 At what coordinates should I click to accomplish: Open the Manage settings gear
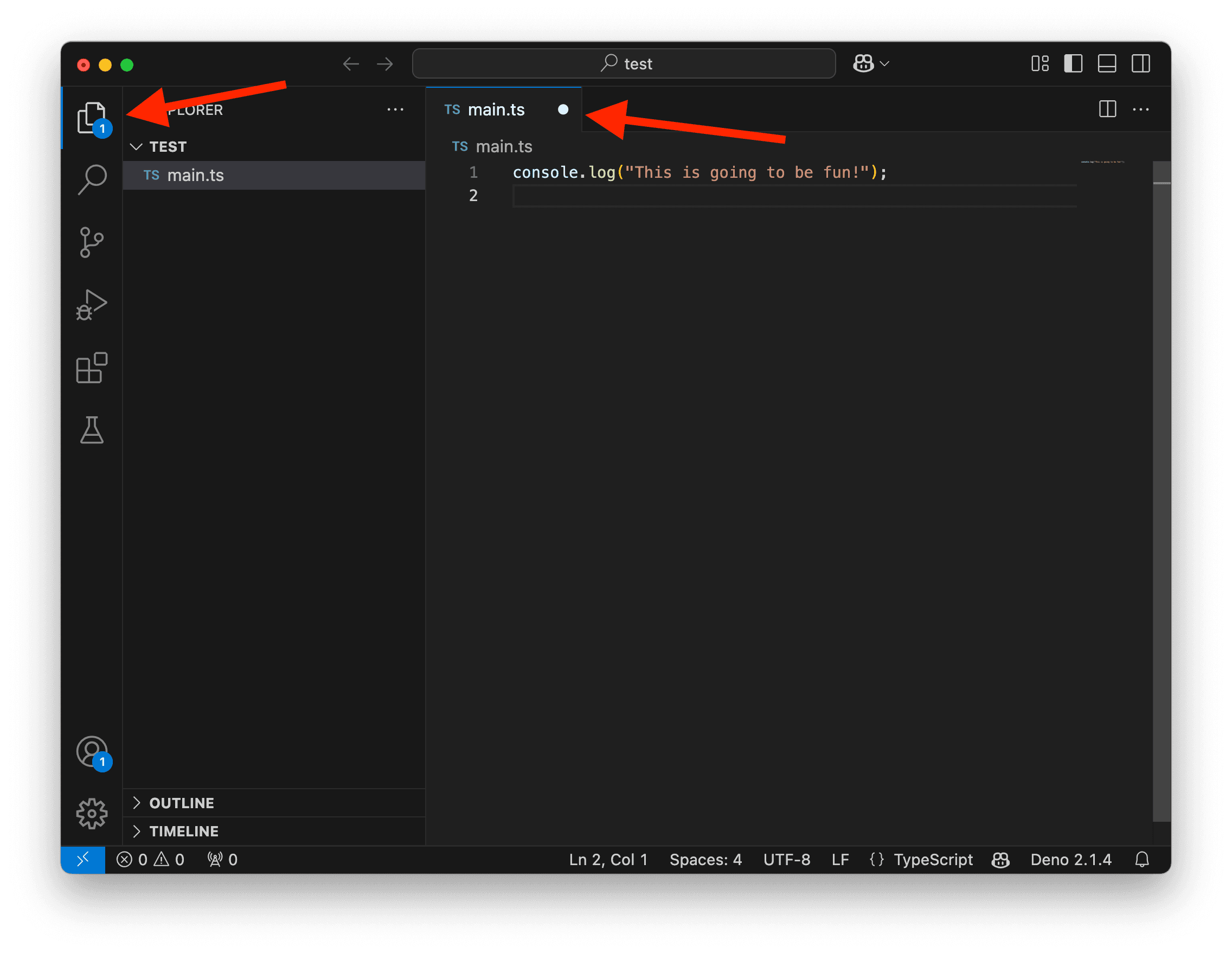(92, 814)
